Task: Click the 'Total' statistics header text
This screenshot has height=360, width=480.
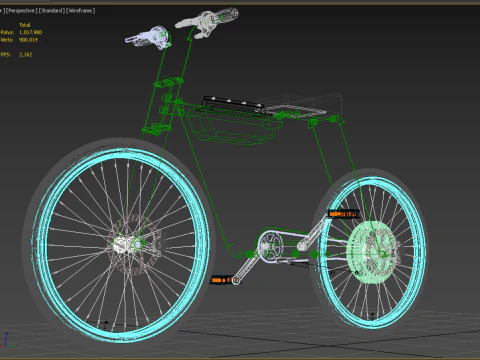Action: (25, 25)
